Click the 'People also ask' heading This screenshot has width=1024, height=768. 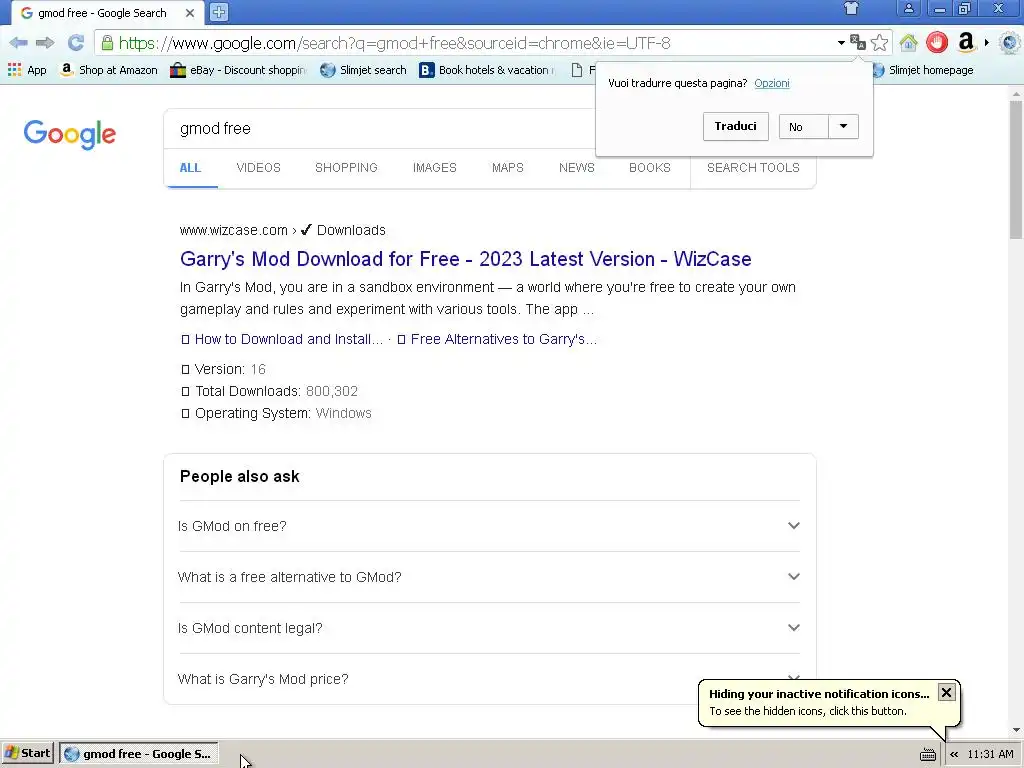(x=240, y=476)
